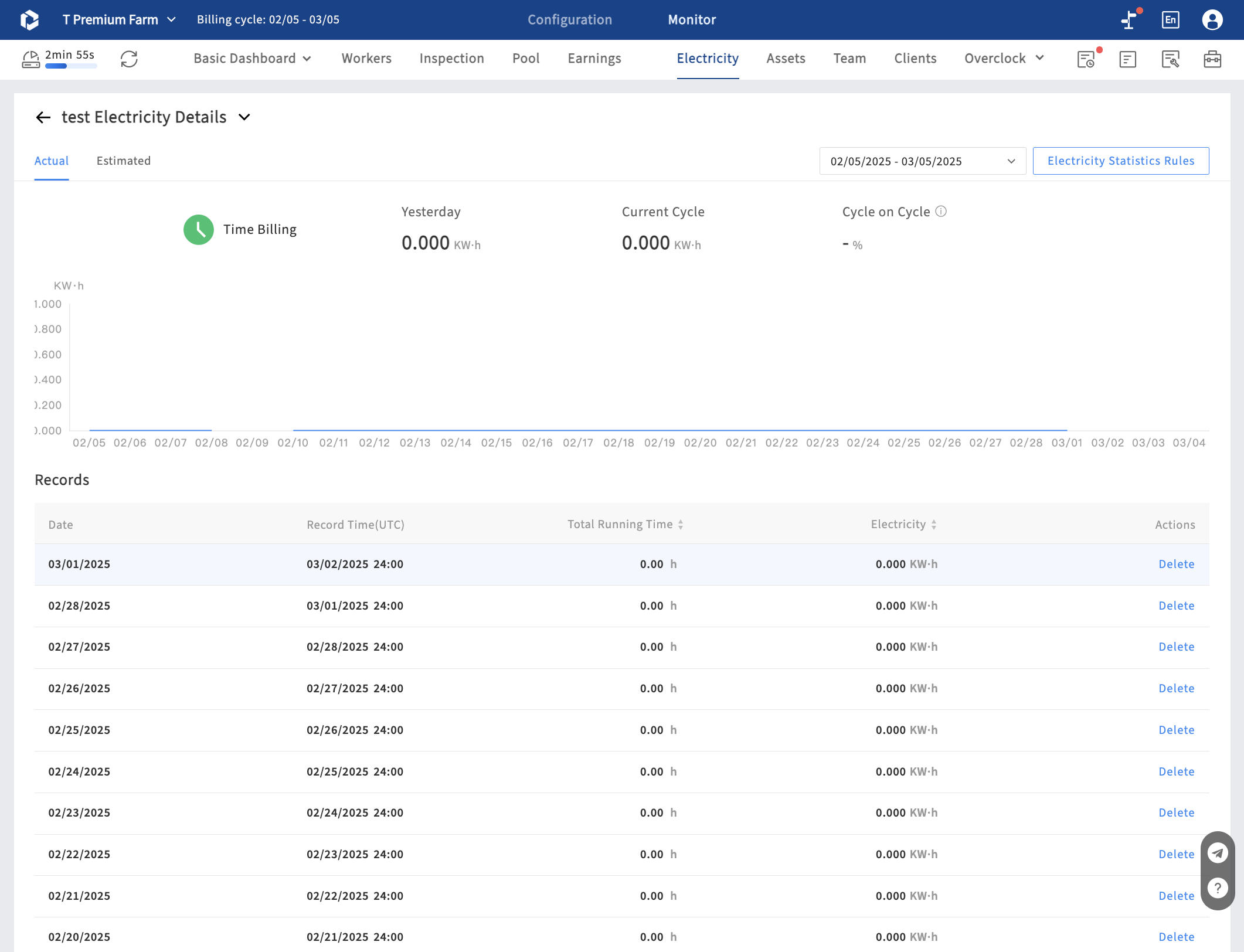
Task: Click the 02/28/2025 date cell
Action: pyautogui.click(x=79, y=606)
